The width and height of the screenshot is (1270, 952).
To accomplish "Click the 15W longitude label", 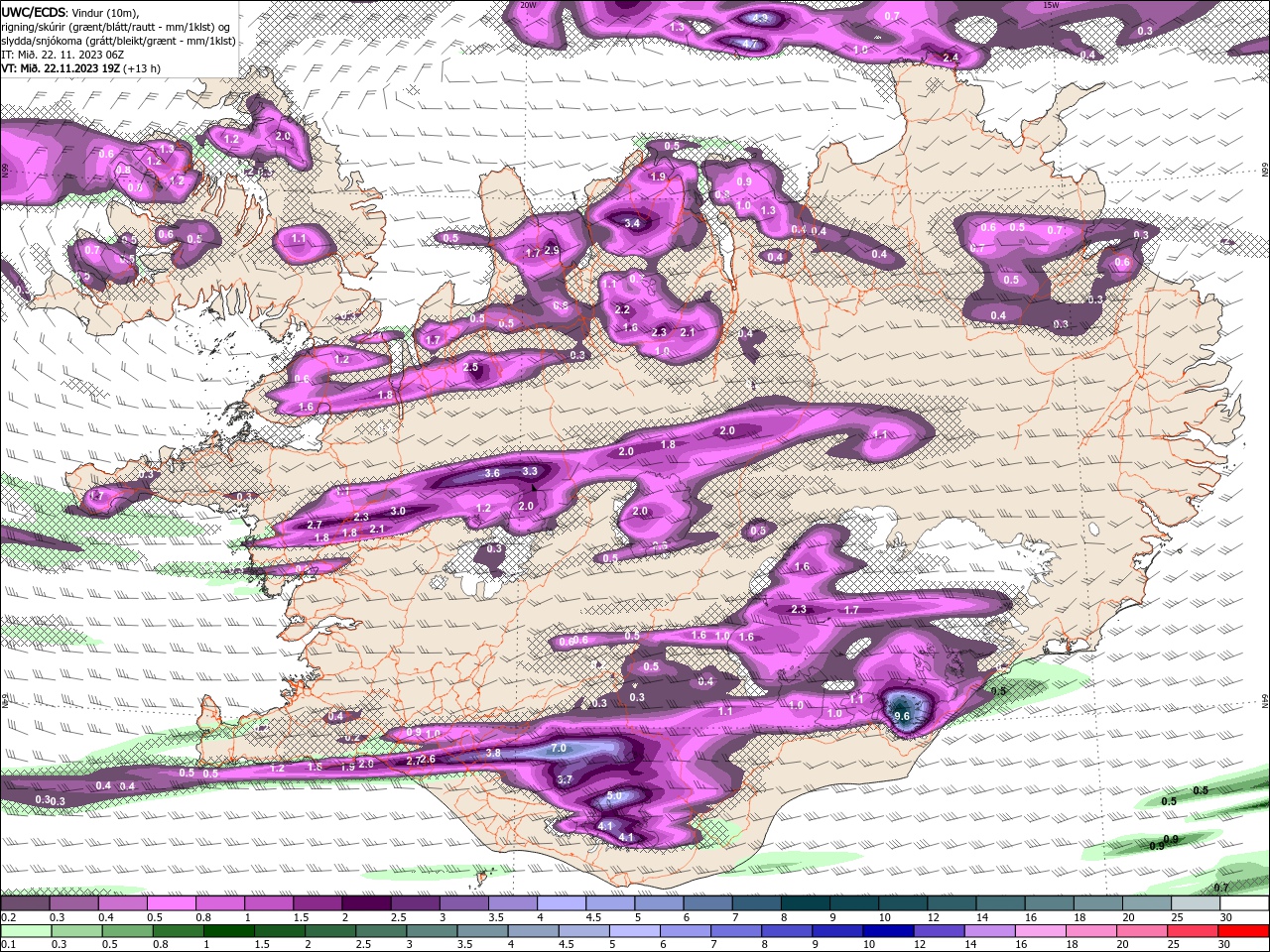I will coord(1051,5).
